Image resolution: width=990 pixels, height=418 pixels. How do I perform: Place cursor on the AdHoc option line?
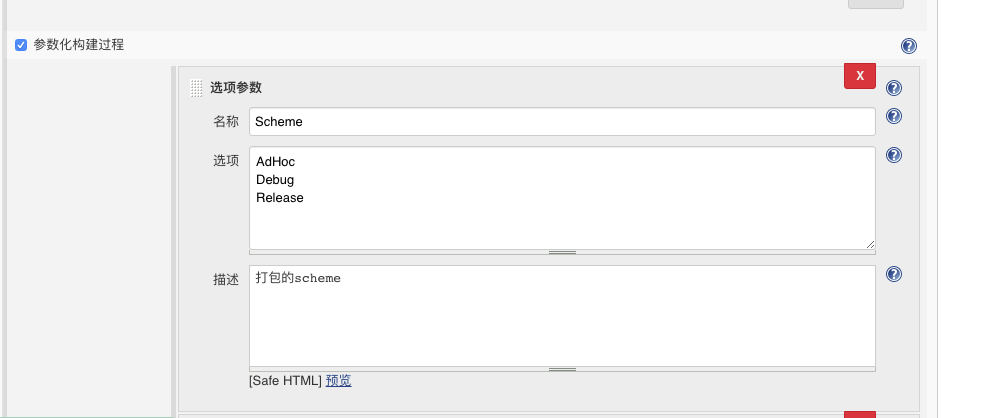click(275, 162)
